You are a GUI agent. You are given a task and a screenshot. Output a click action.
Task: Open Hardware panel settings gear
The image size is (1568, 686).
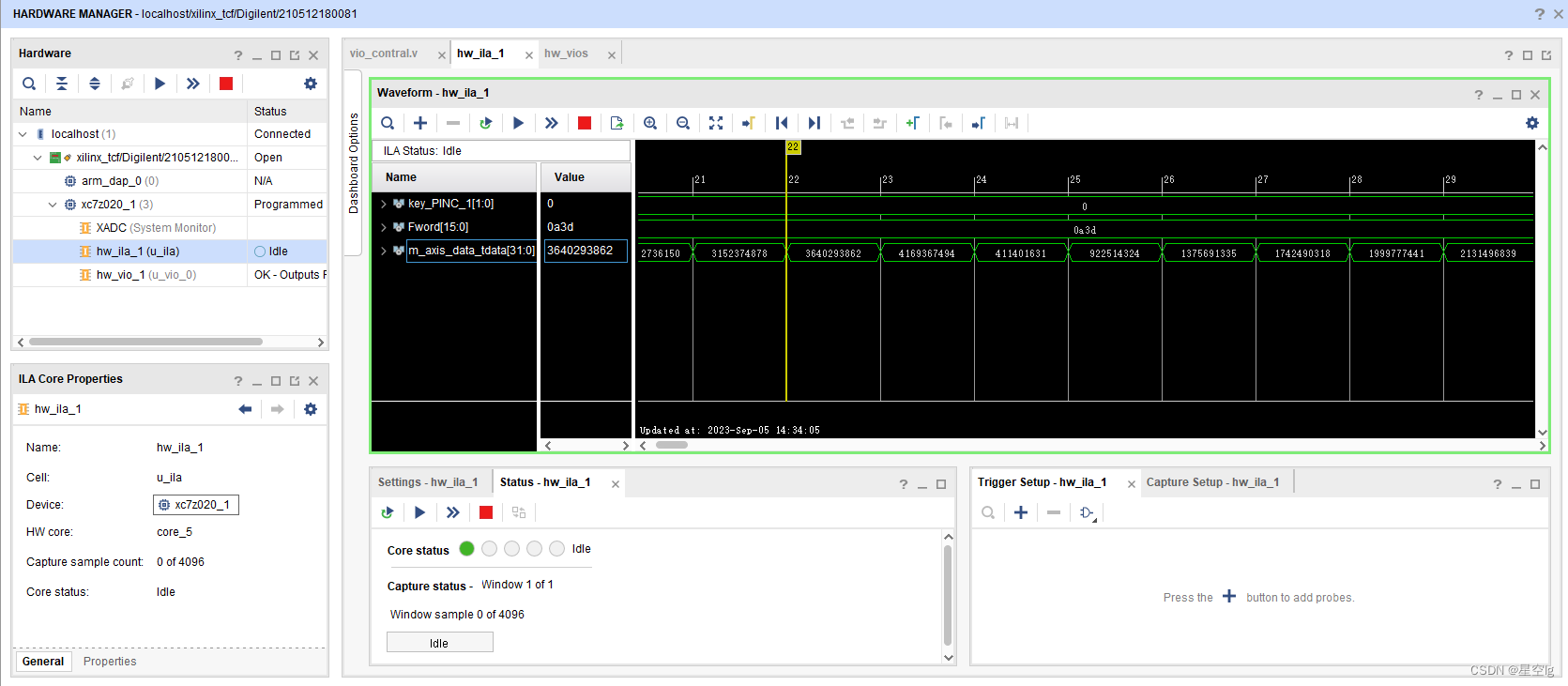tap(311, 84)
